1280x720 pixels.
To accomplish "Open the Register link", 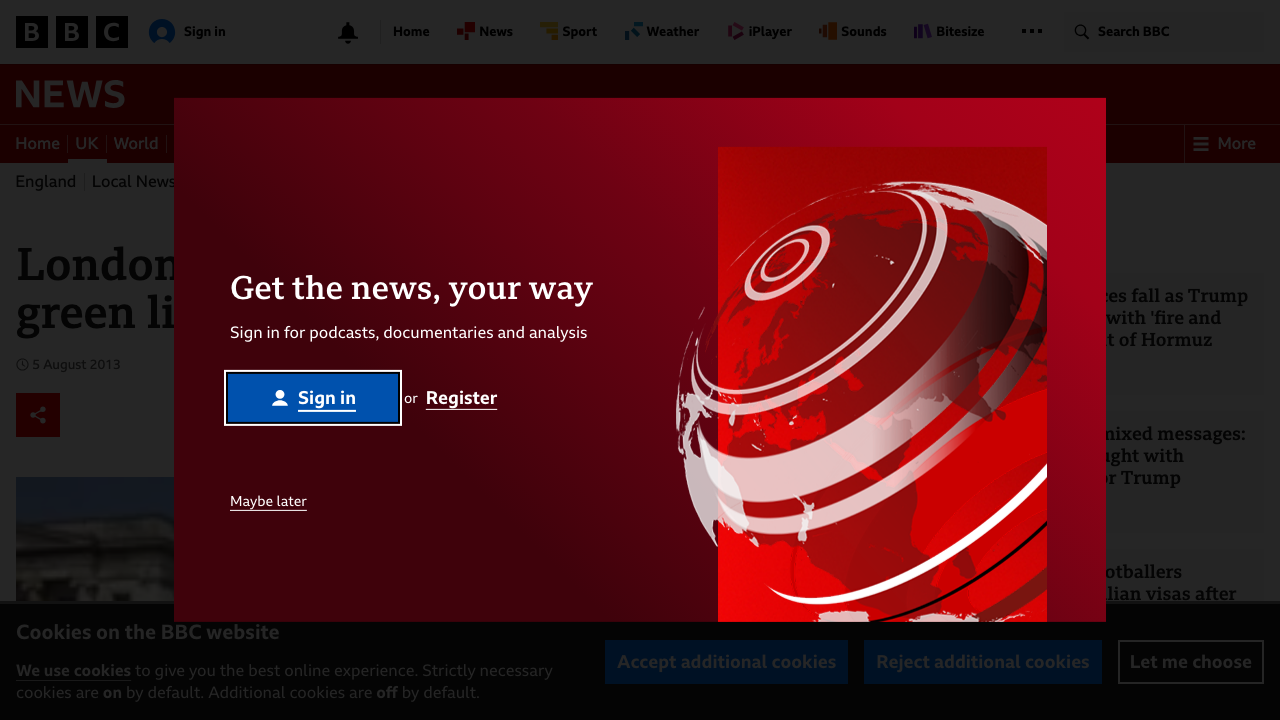I will pyautogui.click(x=461, y=397).
